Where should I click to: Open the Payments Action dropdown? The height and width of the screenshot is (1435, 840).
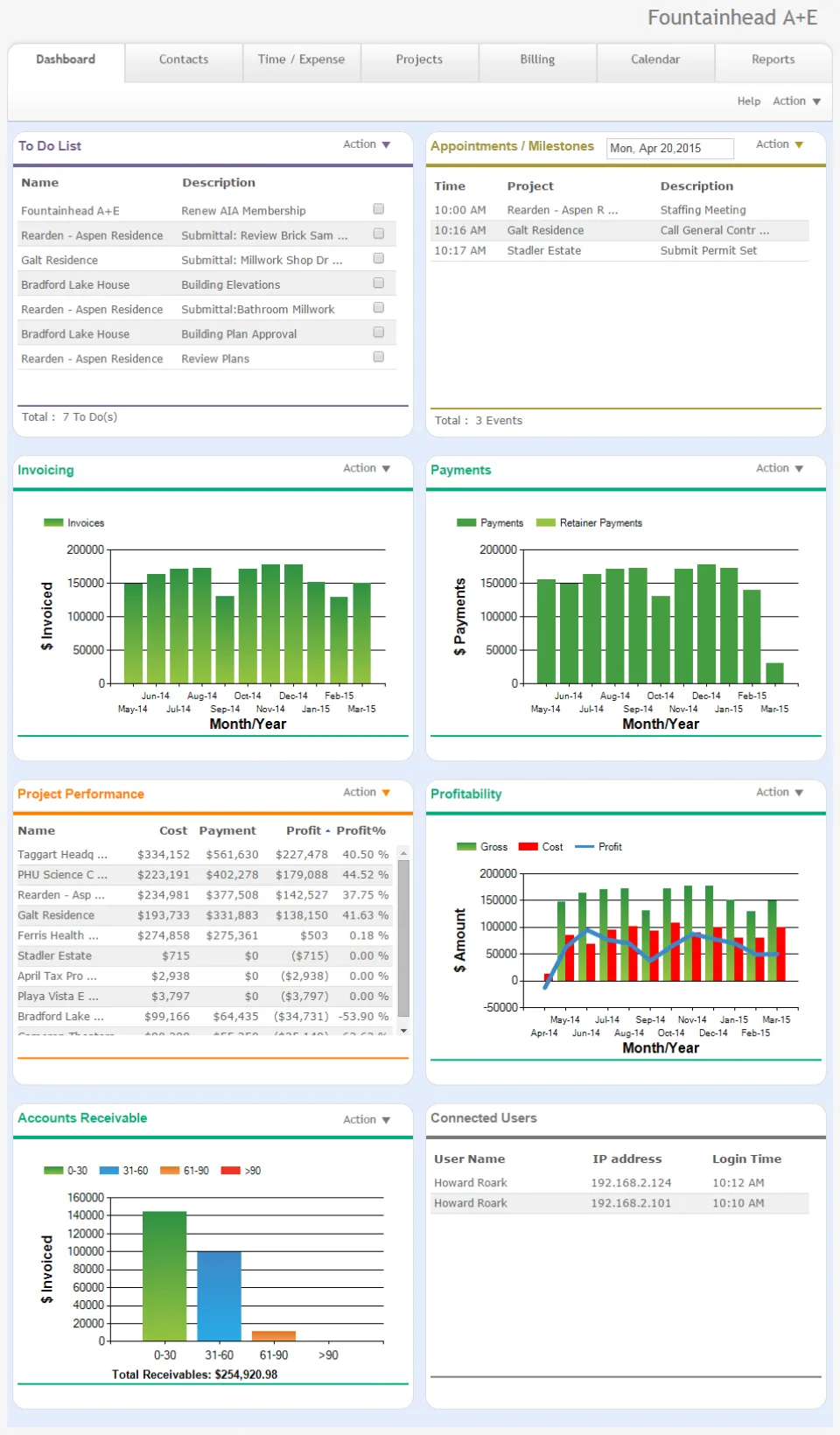(779, 468)
